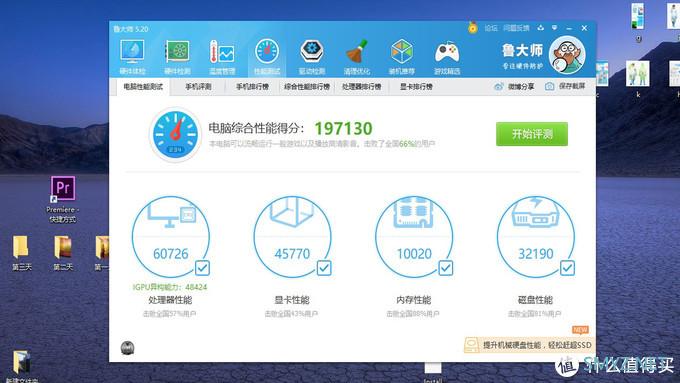Select the desktop file labeled k

tap(638, 79)
